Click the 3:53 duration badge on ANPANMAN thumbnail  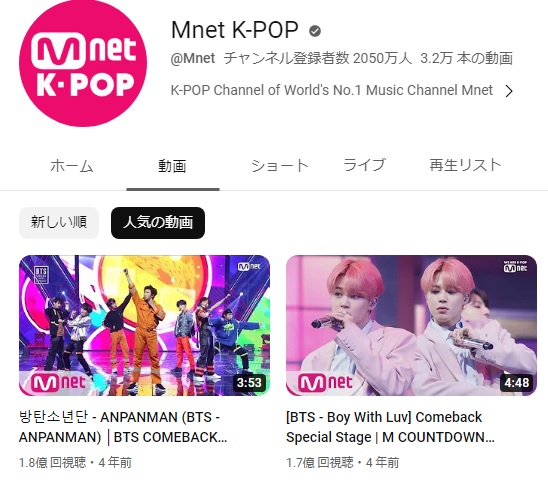point(249,383)
